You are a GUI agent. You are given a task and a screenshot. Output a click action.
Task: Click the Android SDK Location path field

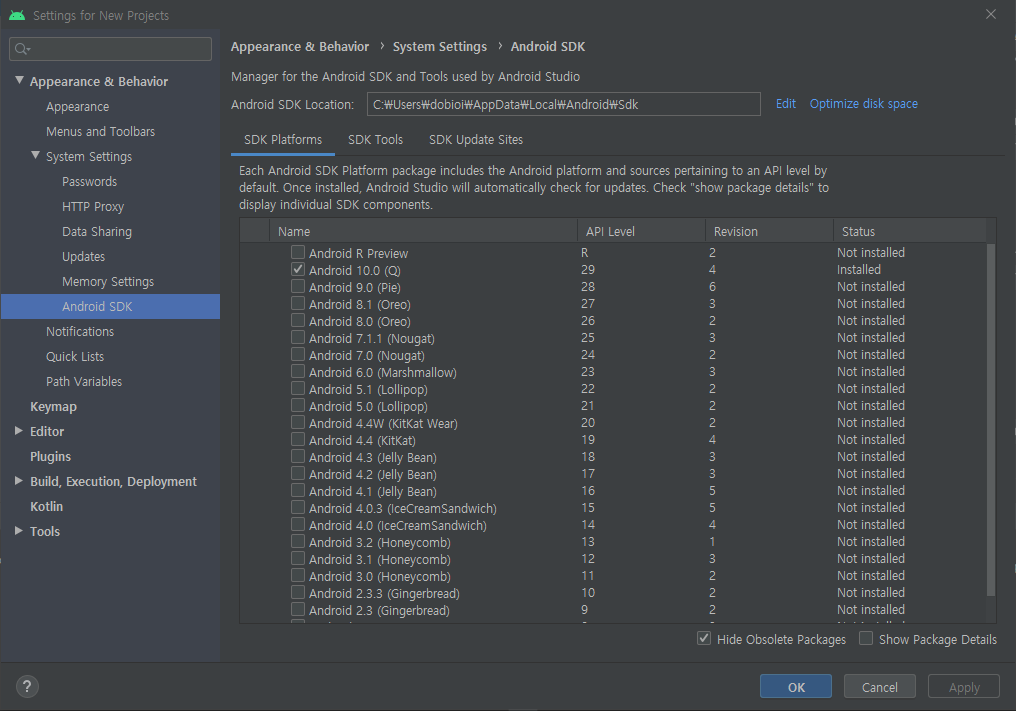pos(563,104)
